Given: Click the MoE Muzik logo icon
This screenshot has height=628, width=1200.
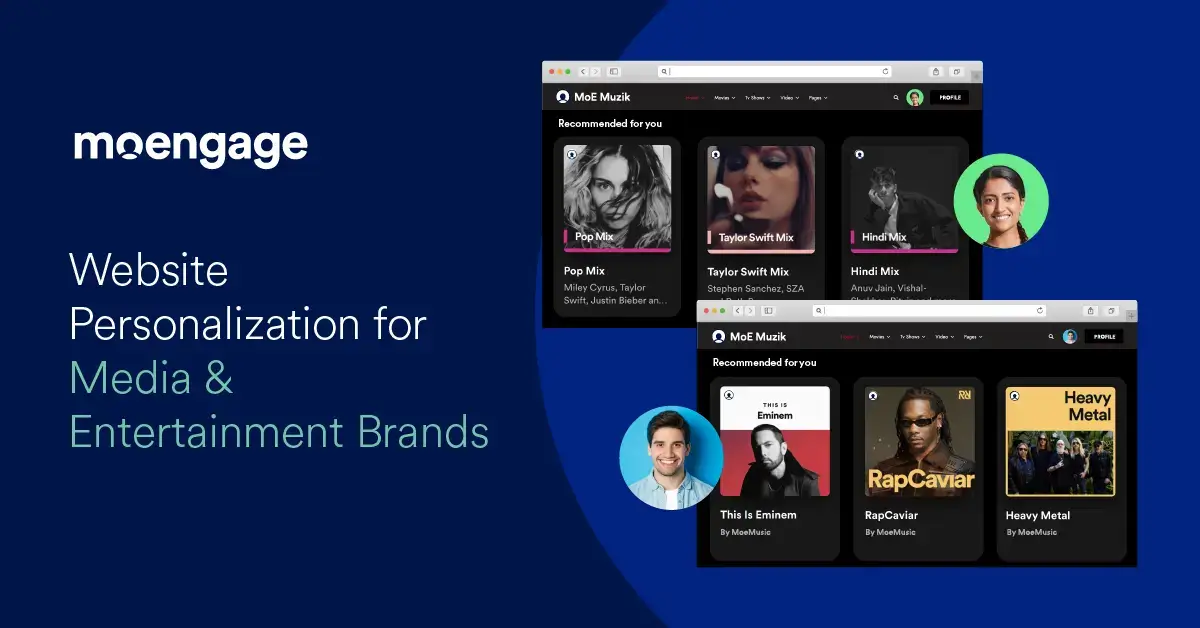Looking at the screenshot, I should (x=562, y=96).
